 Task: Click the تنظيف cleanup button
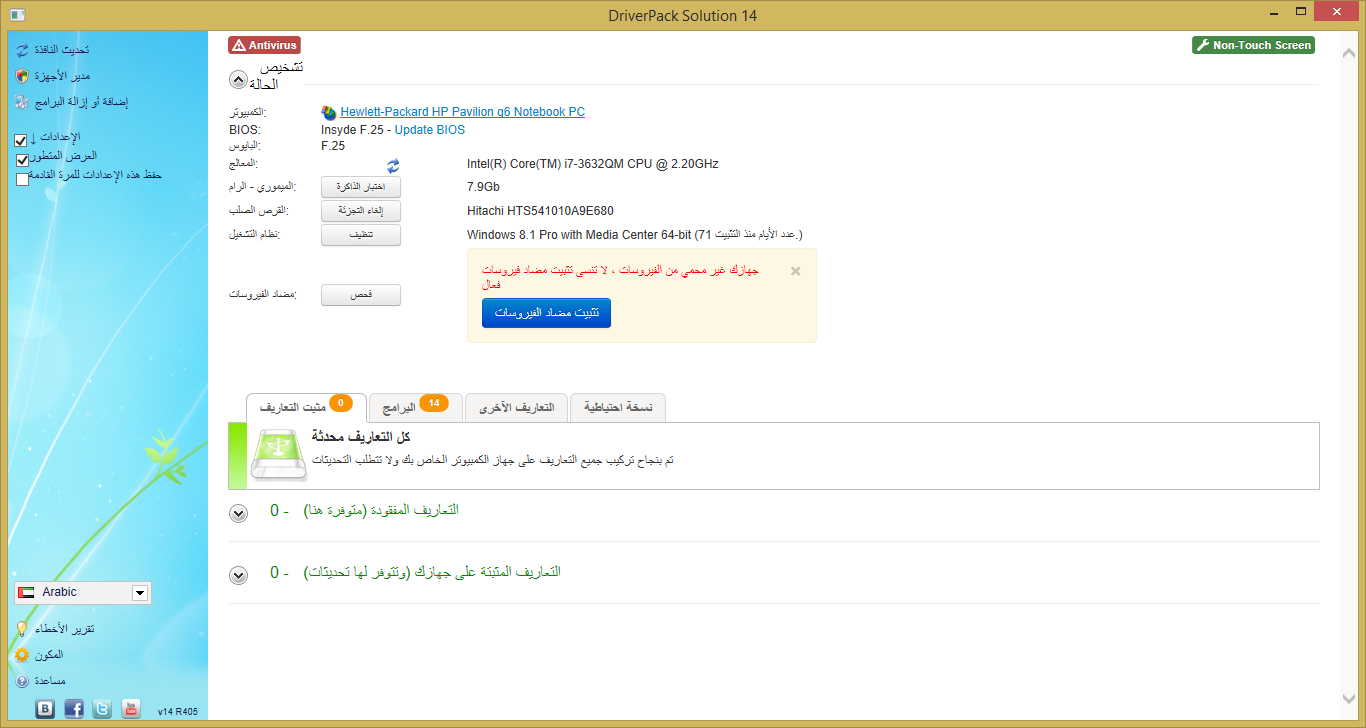(361, 235)
